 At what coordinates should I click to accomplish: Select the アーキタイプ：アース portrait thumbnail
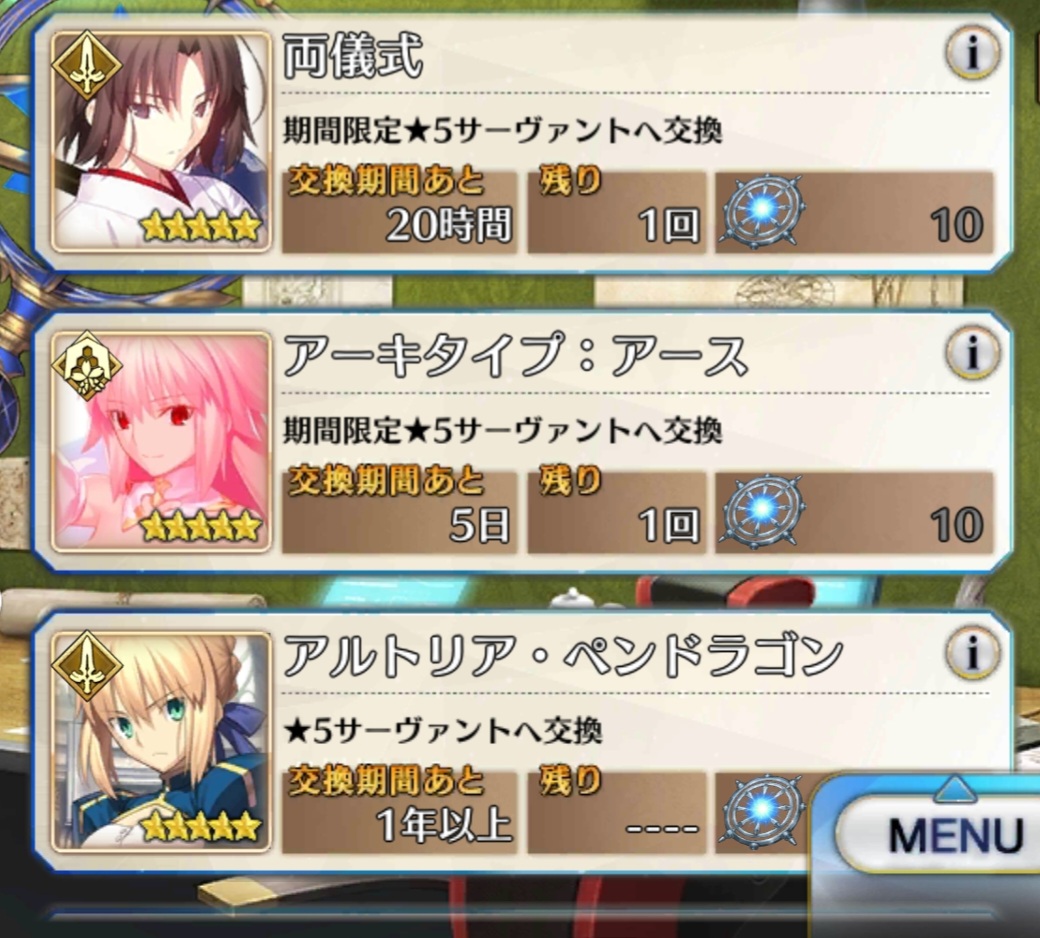(x=161, y=441)
